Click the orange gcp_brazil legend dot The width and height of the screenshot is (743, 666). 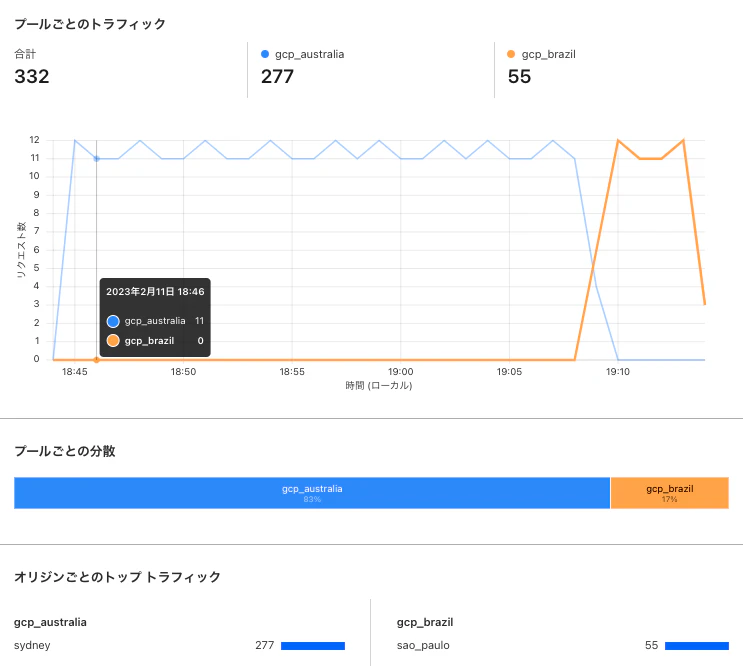click(x=511, y=54)
